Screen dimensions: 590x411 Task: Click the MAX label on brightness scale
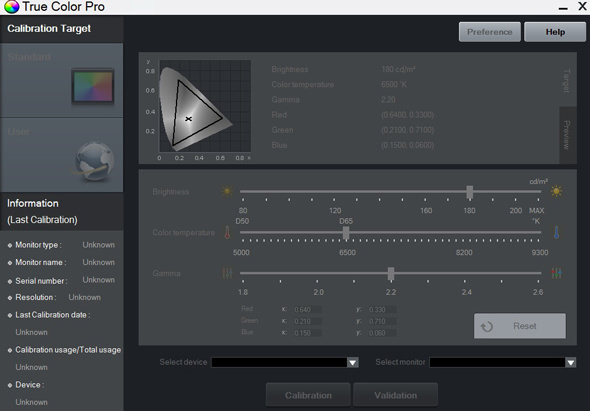[537, 210]
